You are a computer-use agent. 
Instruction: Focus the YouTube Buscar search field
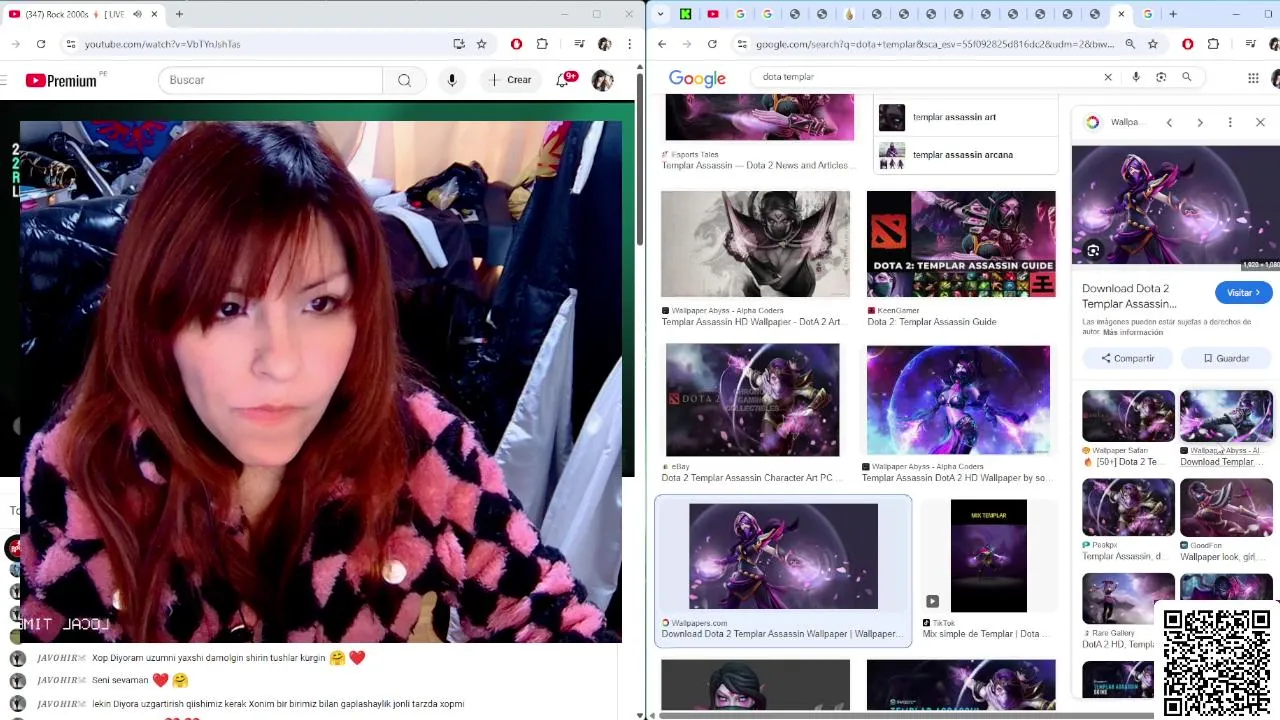tap(270, 80)
